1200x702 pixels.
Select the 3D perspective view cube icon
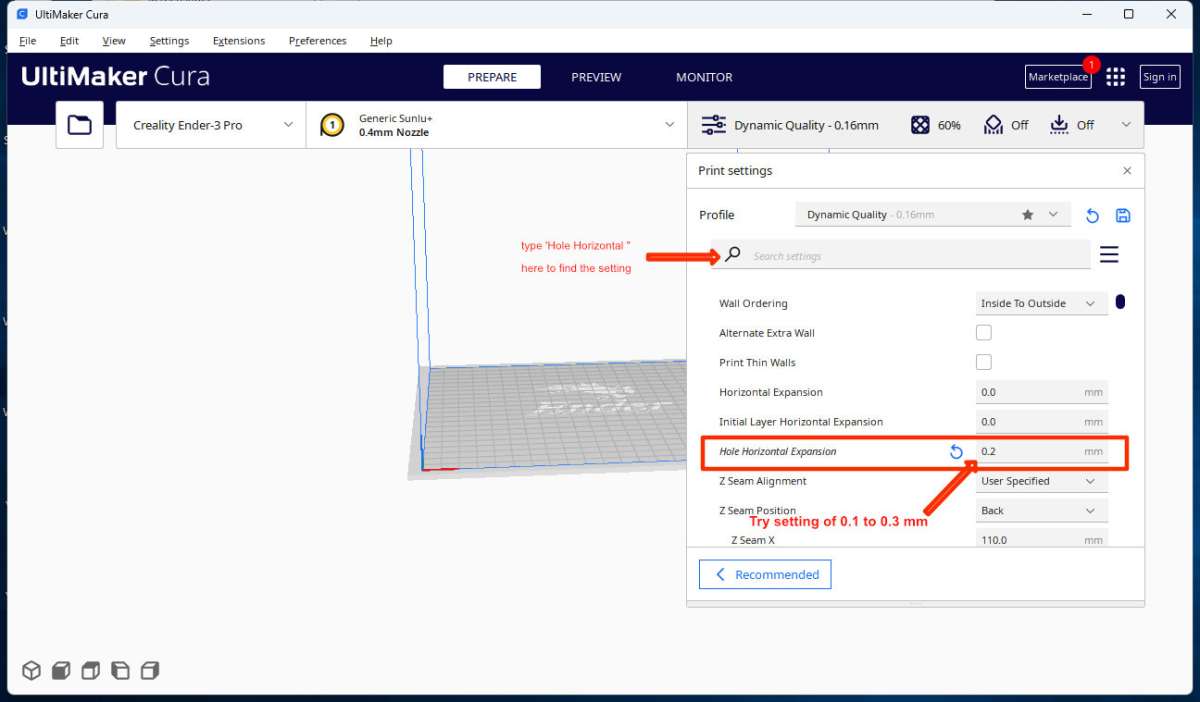click(31, 670)
